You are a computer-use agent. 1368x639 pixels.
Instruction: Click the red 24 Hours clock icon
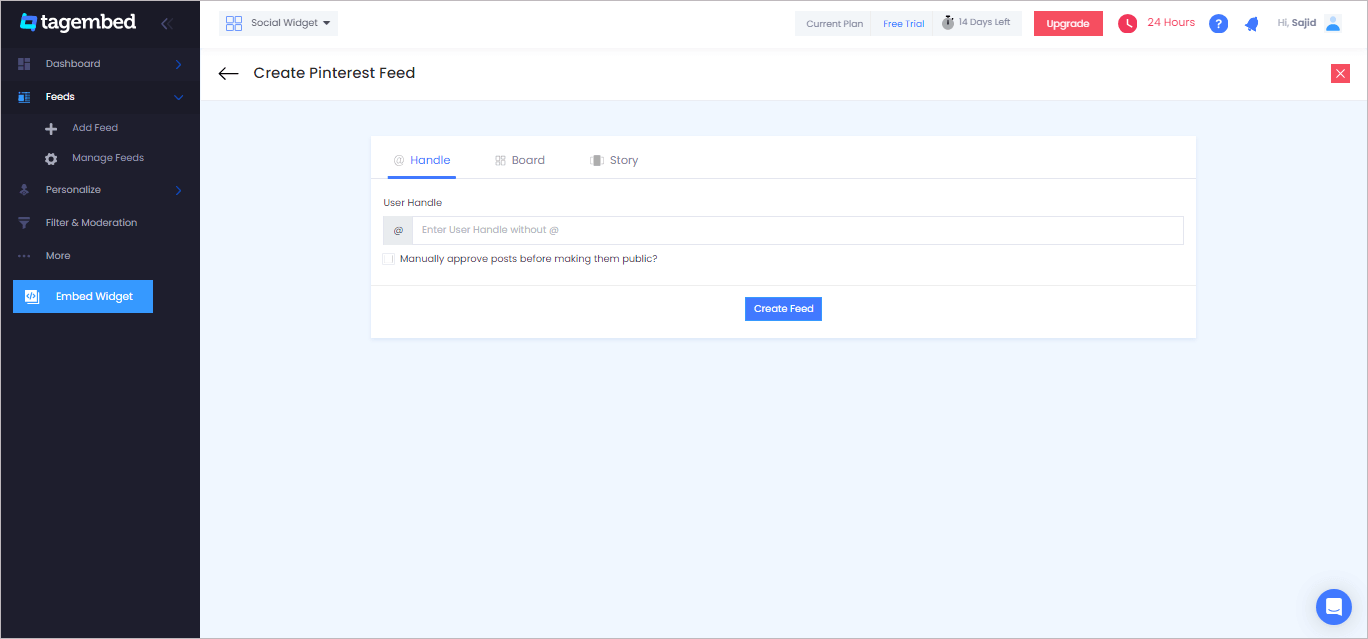click(x=1127, y=23)
